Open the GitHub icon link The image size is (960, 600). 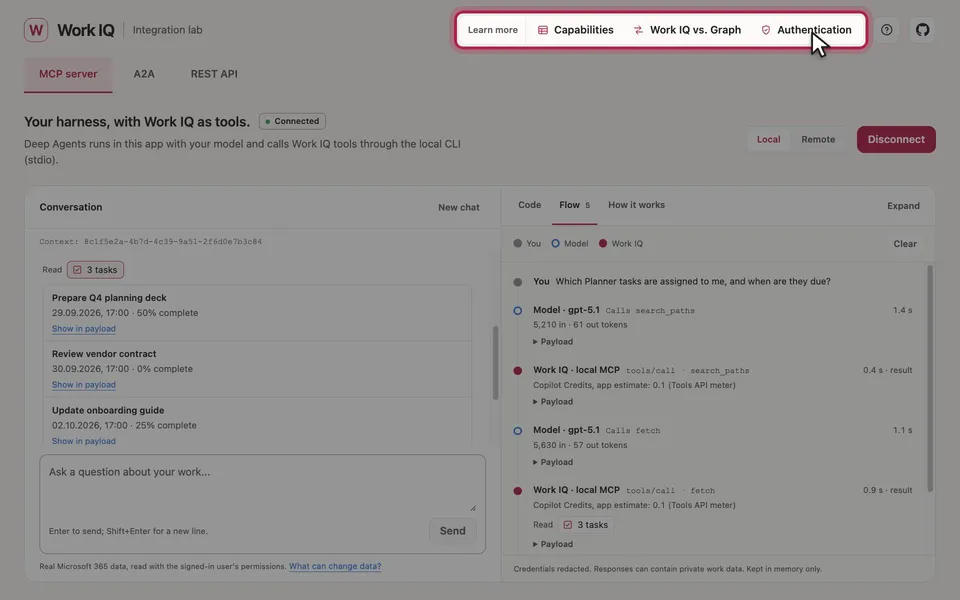coord(923,30)
